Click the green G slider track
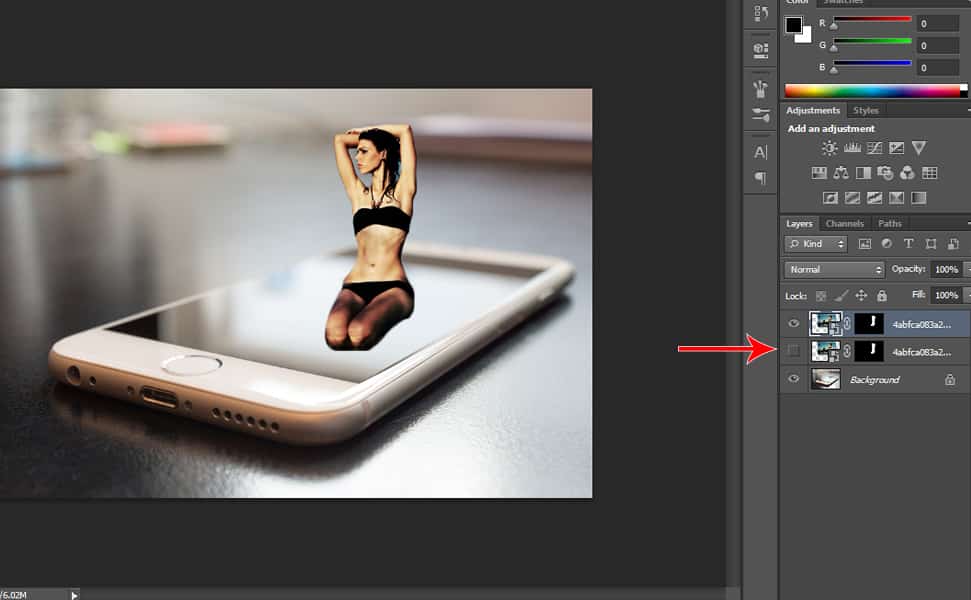This screenshot has height=600, width=971. coord(873,41)
